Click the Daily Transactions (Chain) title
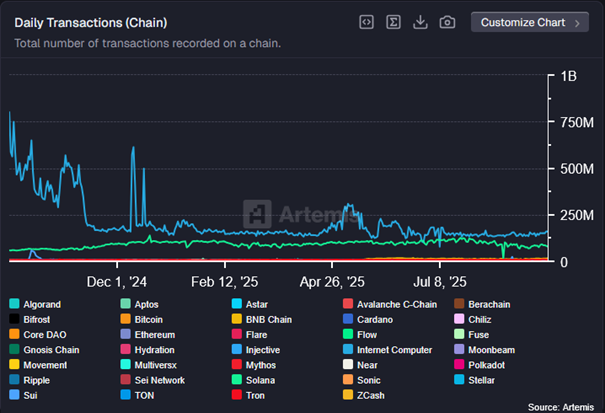This screenshot has height=413, width=605. click(x=91, y=23)
